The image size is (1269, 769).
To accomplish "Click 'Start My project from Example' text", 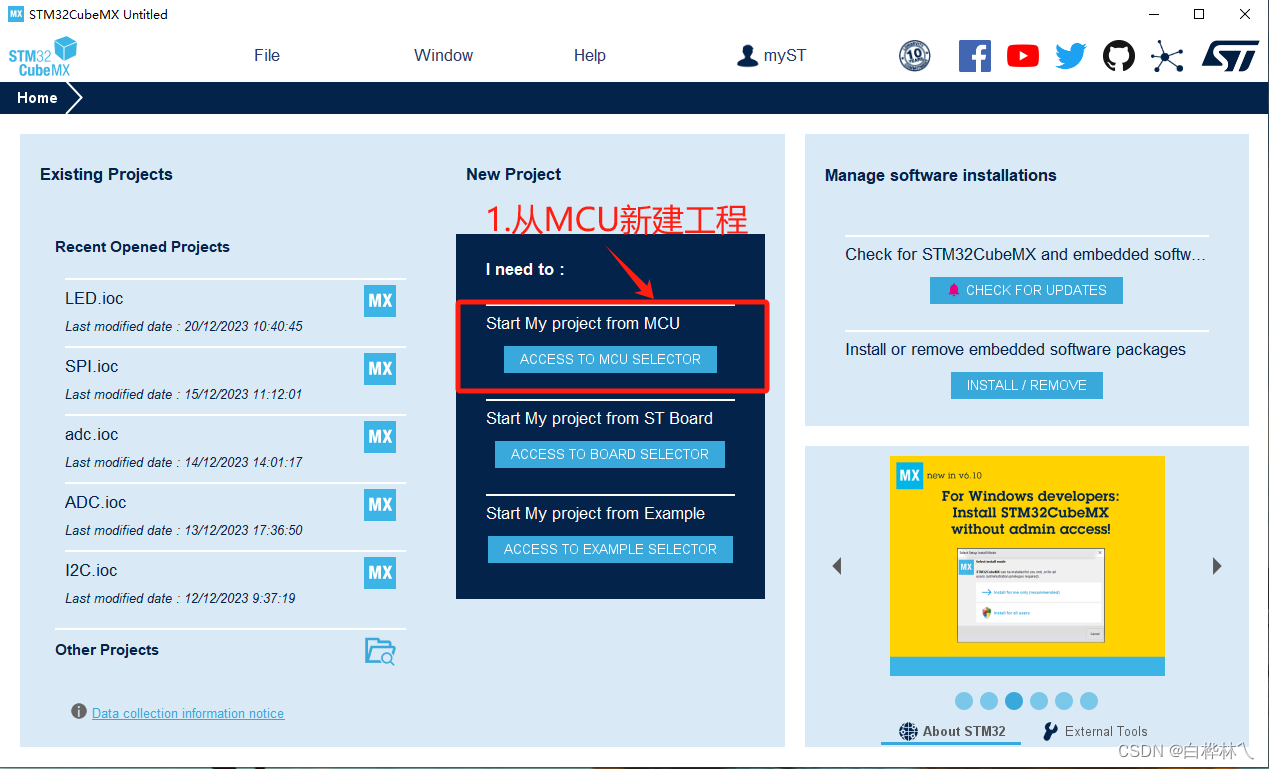I will click(x=595, y=513).
